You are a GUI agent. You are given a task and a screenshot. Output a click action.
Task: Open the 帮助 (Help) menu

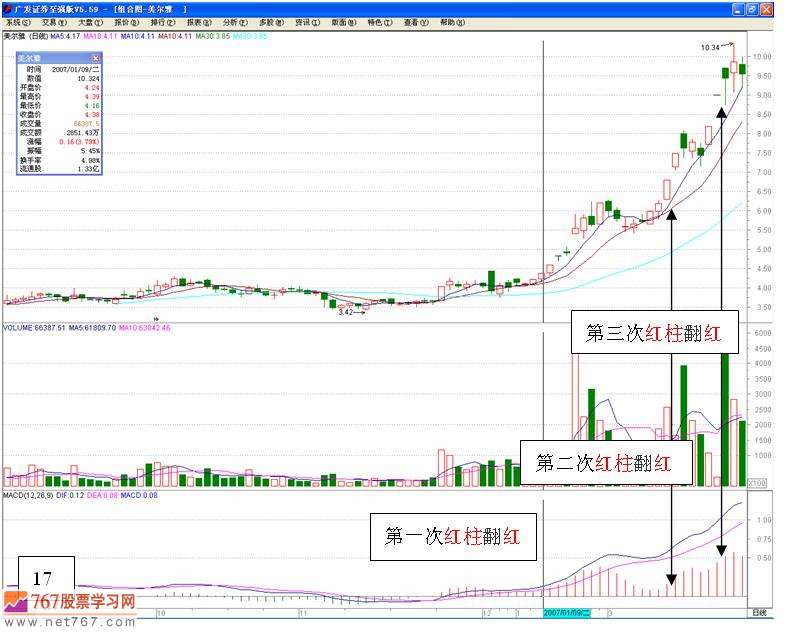452,21
